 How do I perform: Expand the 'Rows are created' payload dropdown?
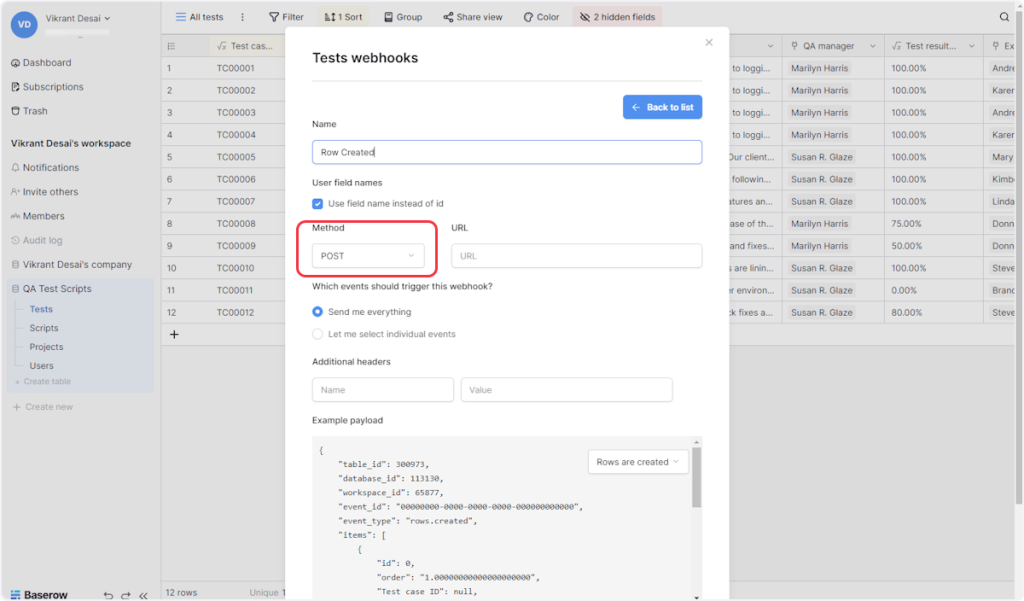tap(637, 462)
